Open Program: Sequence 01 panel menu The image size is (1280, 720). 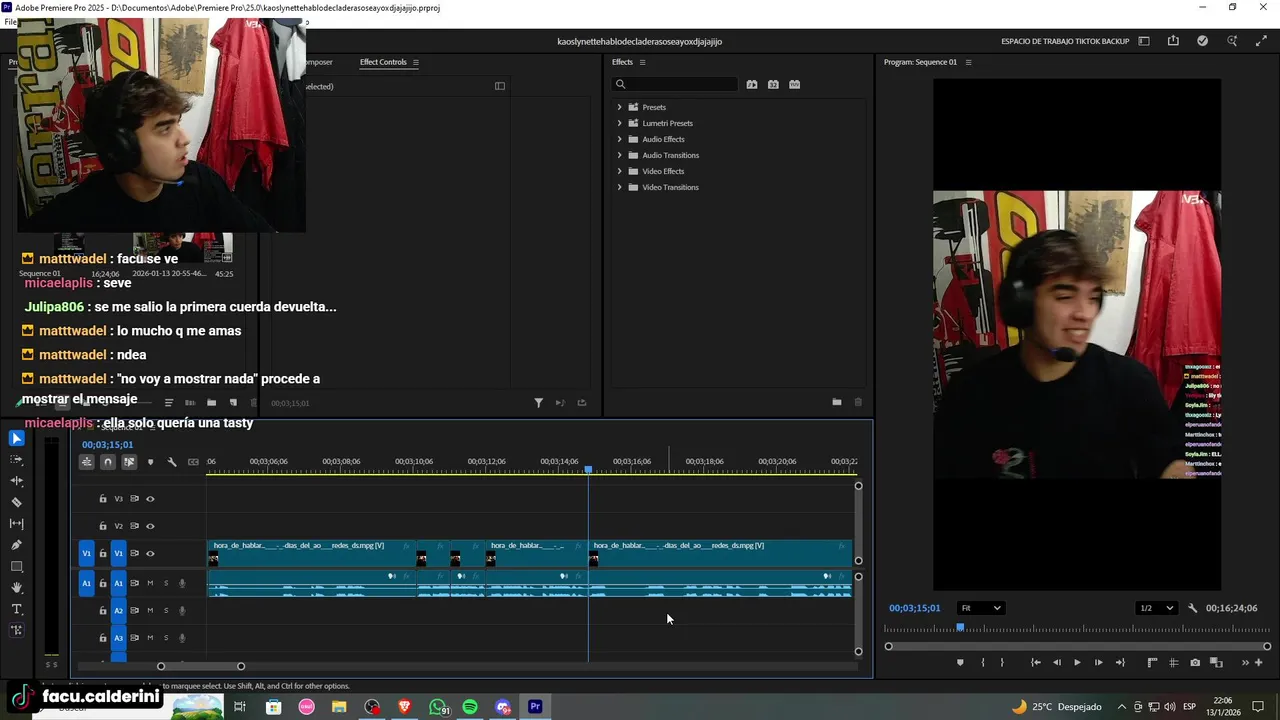click(968, 62)
